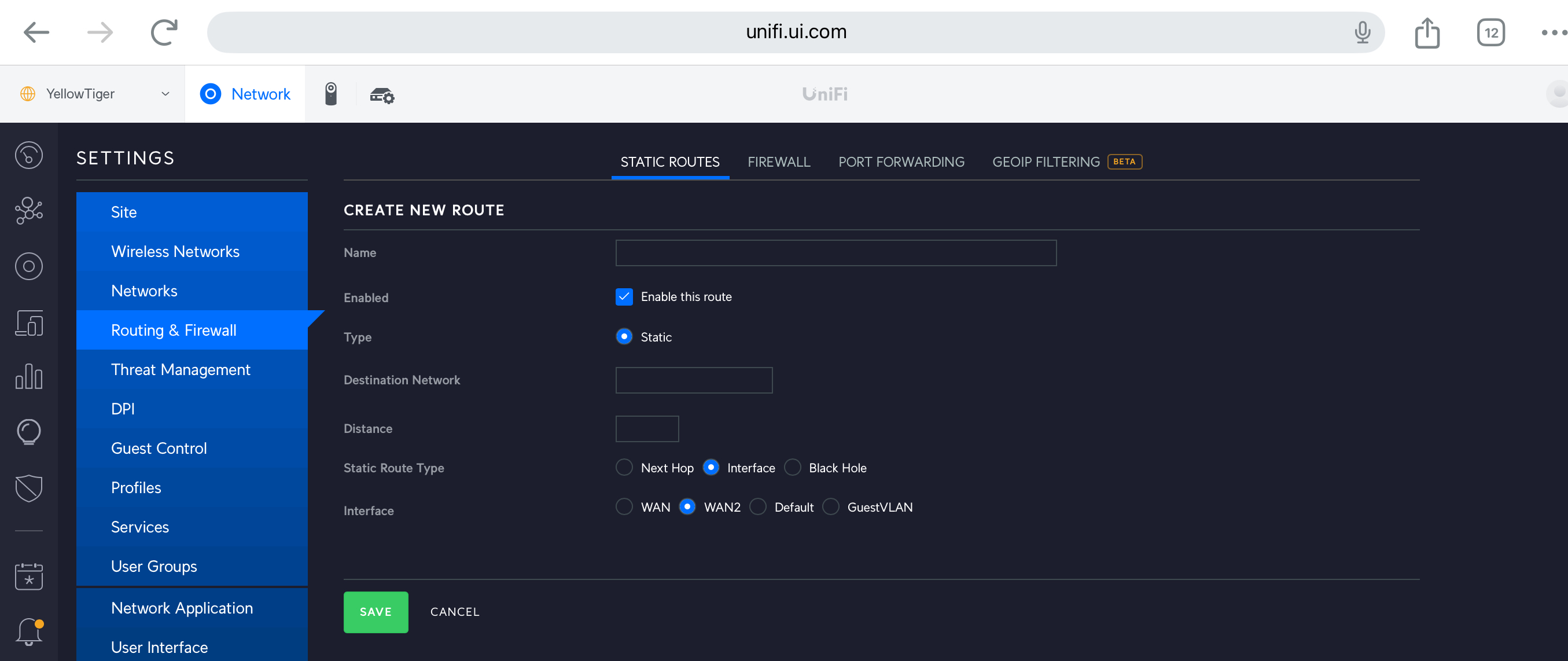The image size is (1568, 661).
Task: Open the tabs counter showing 12
Action: pos(1490,32)
